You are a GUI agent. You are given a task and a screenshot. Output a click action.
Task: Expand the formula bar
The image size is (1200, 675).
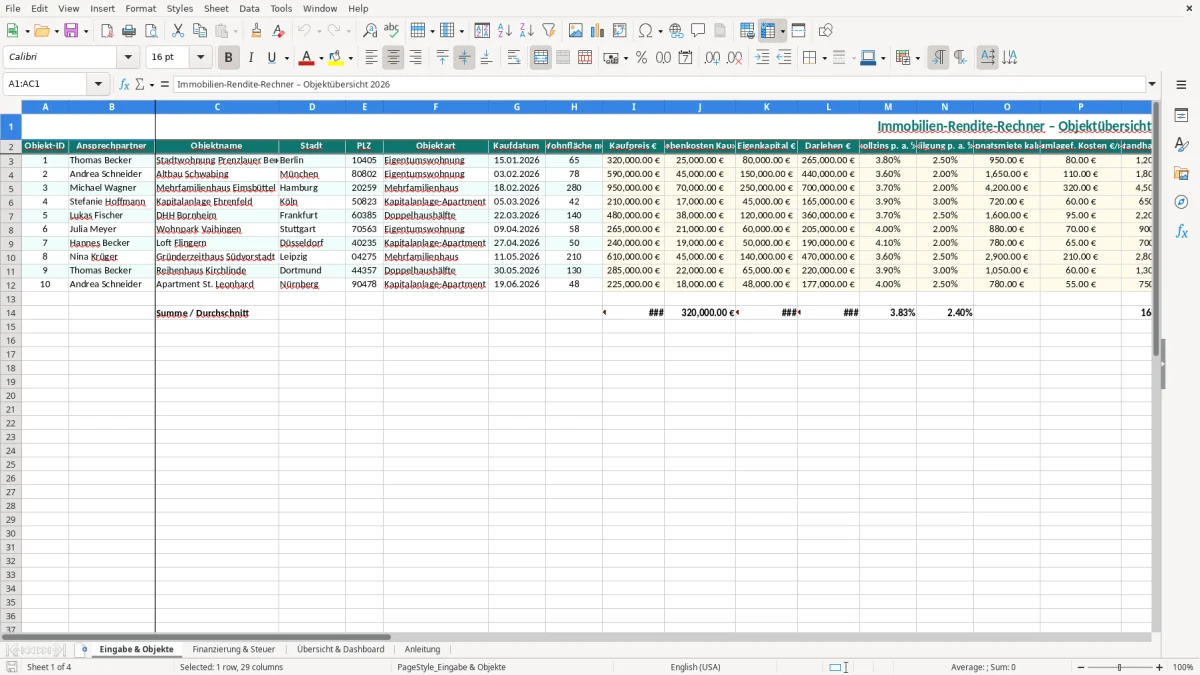pos(1152,84)
